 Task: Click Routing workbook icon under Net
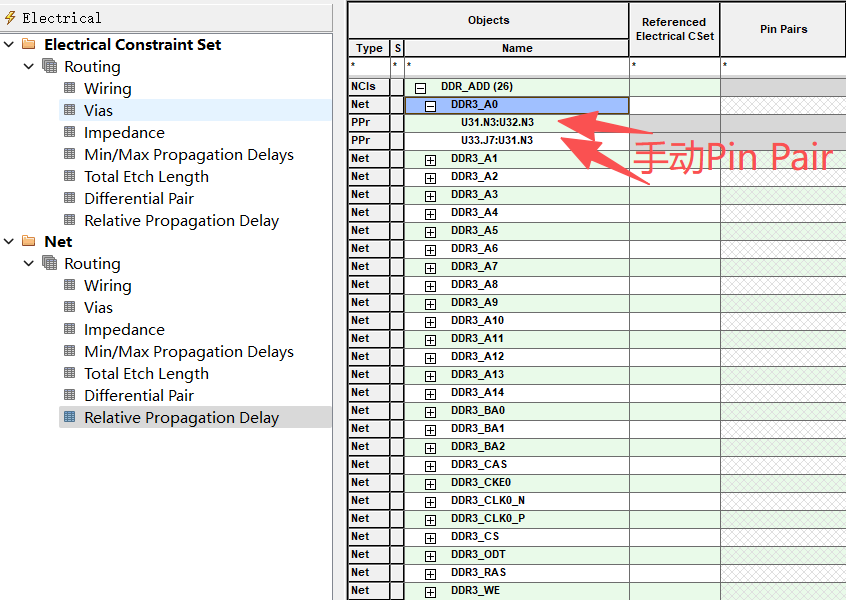50,263
